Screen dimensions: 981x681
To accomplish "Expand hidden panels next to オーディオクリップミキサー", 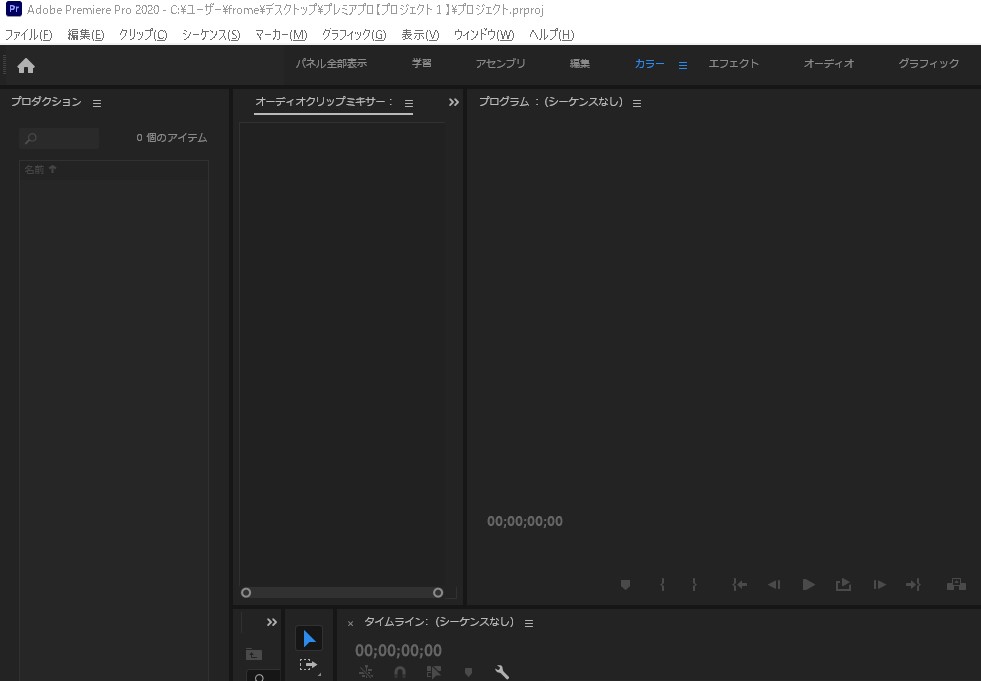I will coord(453,102).
